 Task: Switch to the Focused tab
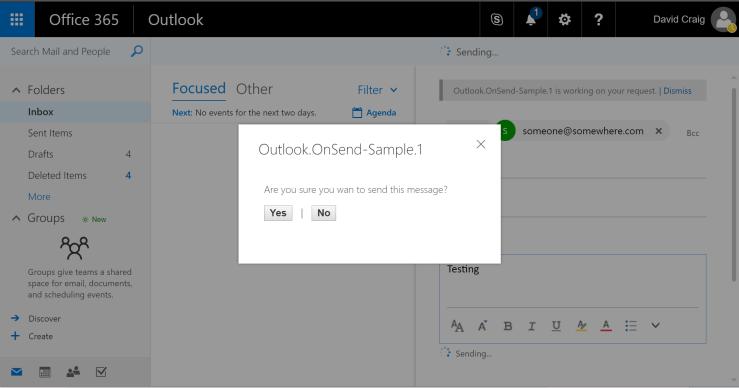tap(198, 89)
